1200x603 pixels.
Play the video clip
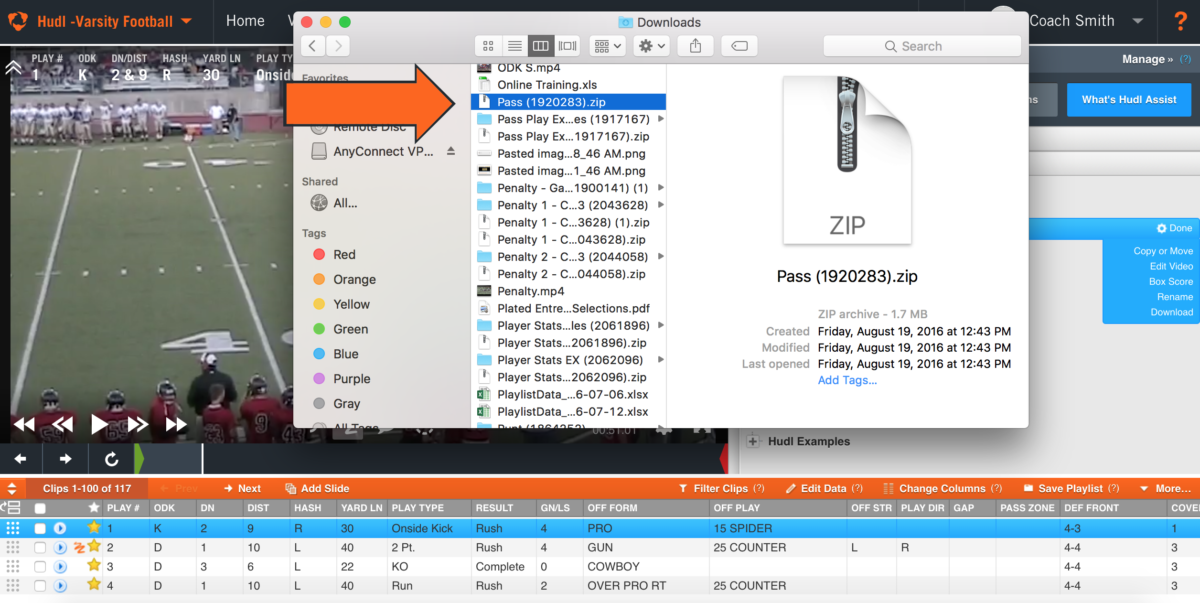point(99,425)
